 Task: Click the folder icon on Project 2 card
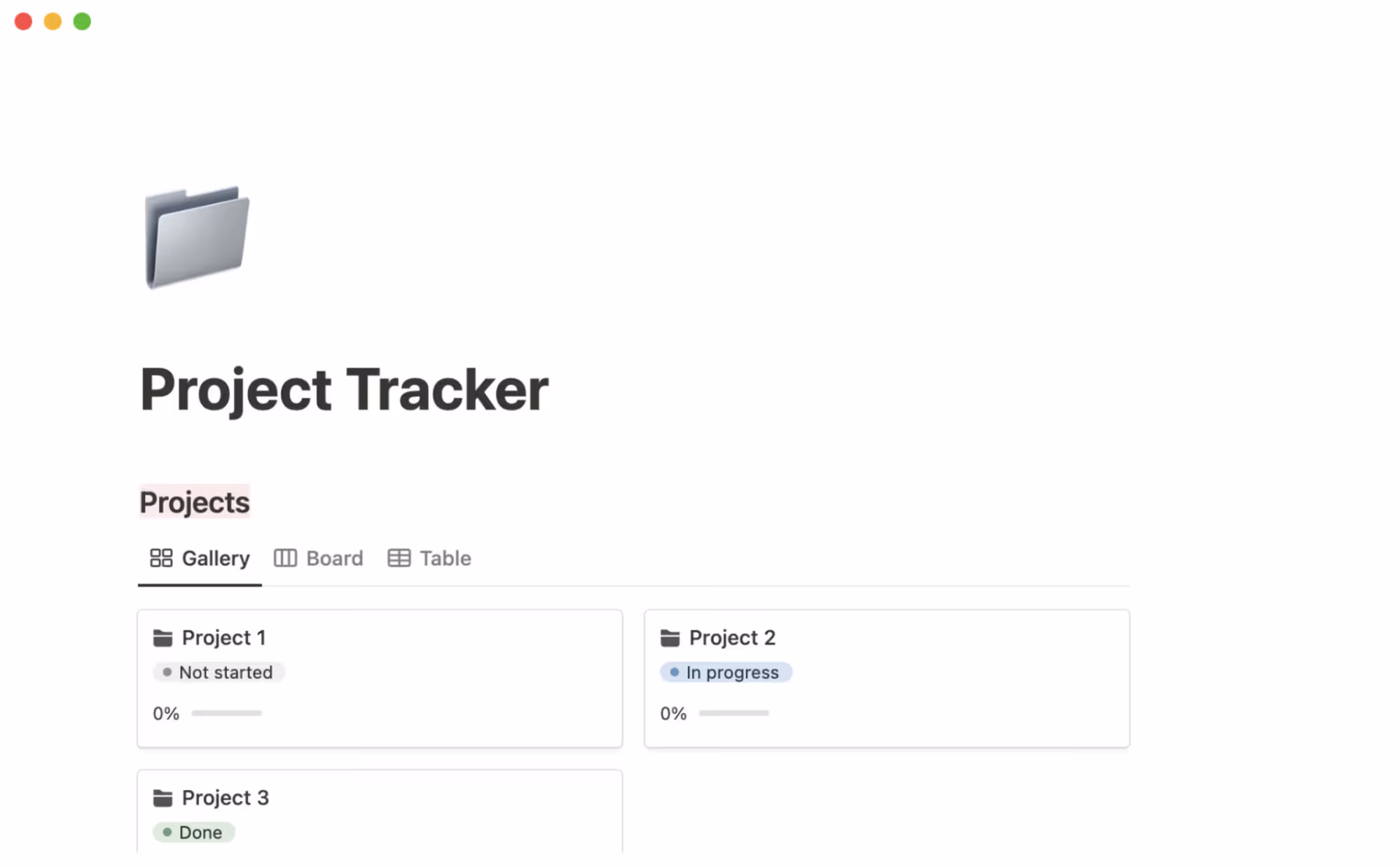670,637
